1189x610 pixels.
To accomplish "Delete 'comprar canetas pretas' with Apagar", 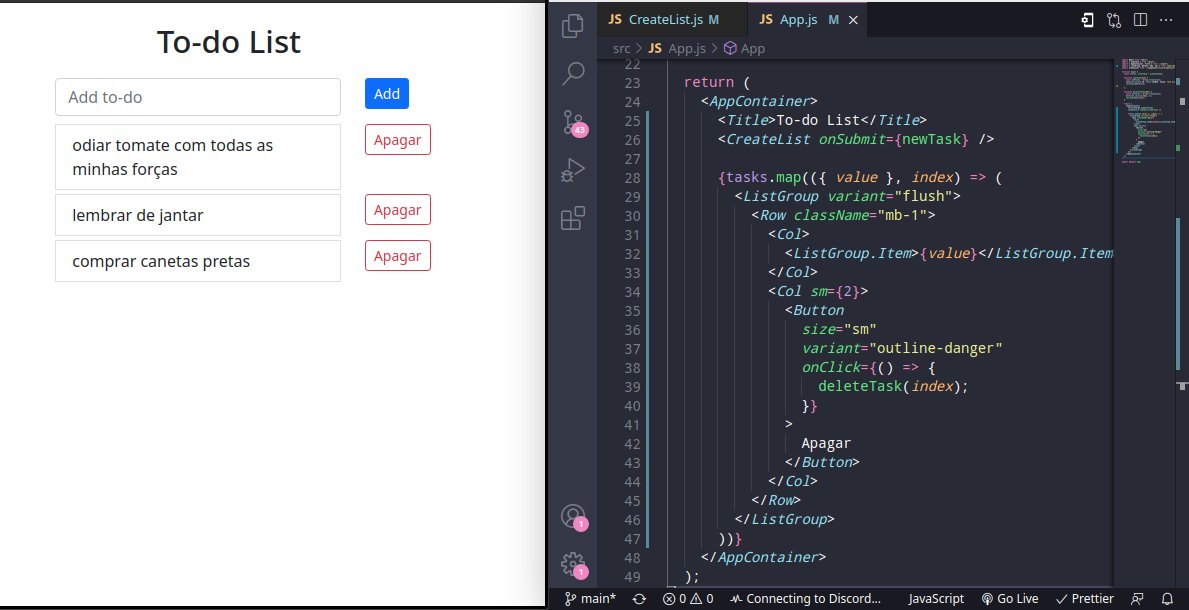I will pos(397,256).
